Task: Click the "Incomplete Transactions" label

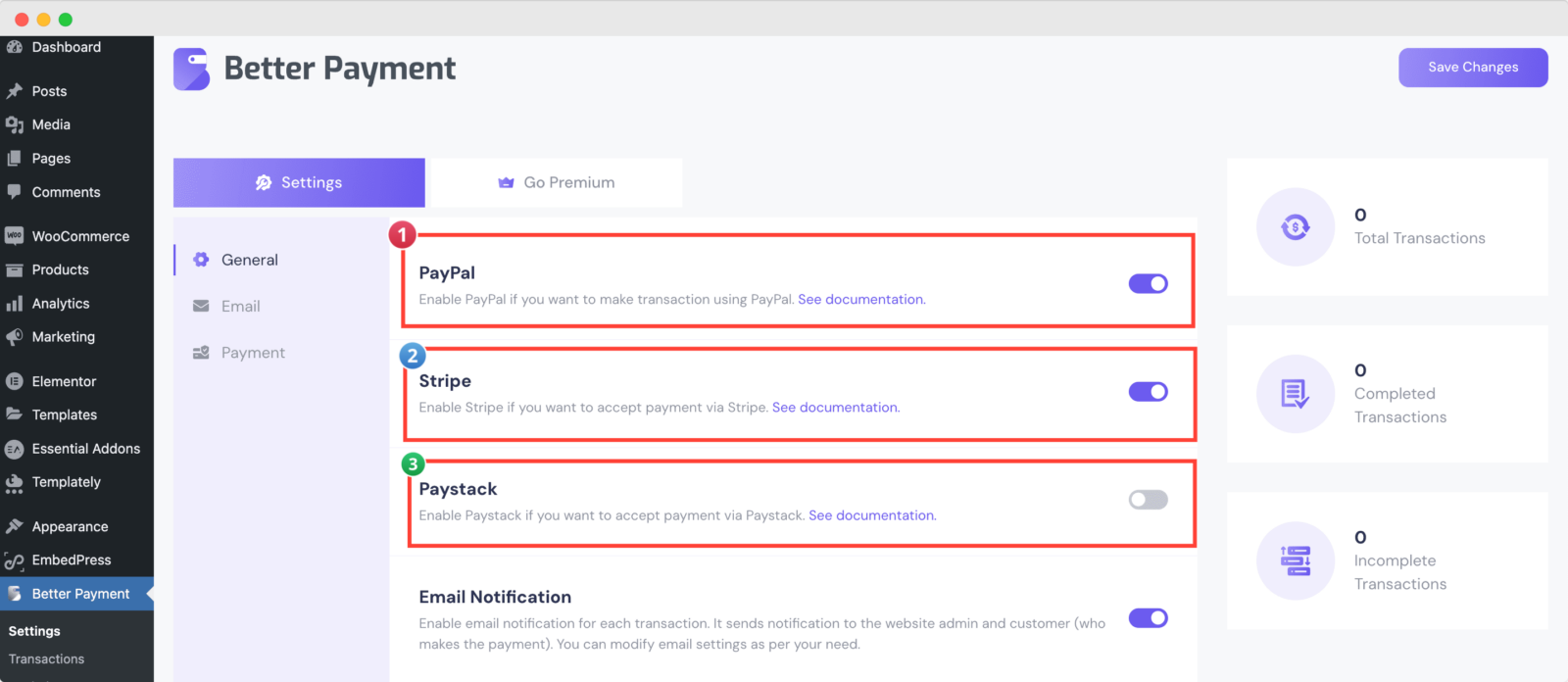Action: point(1400,572)
